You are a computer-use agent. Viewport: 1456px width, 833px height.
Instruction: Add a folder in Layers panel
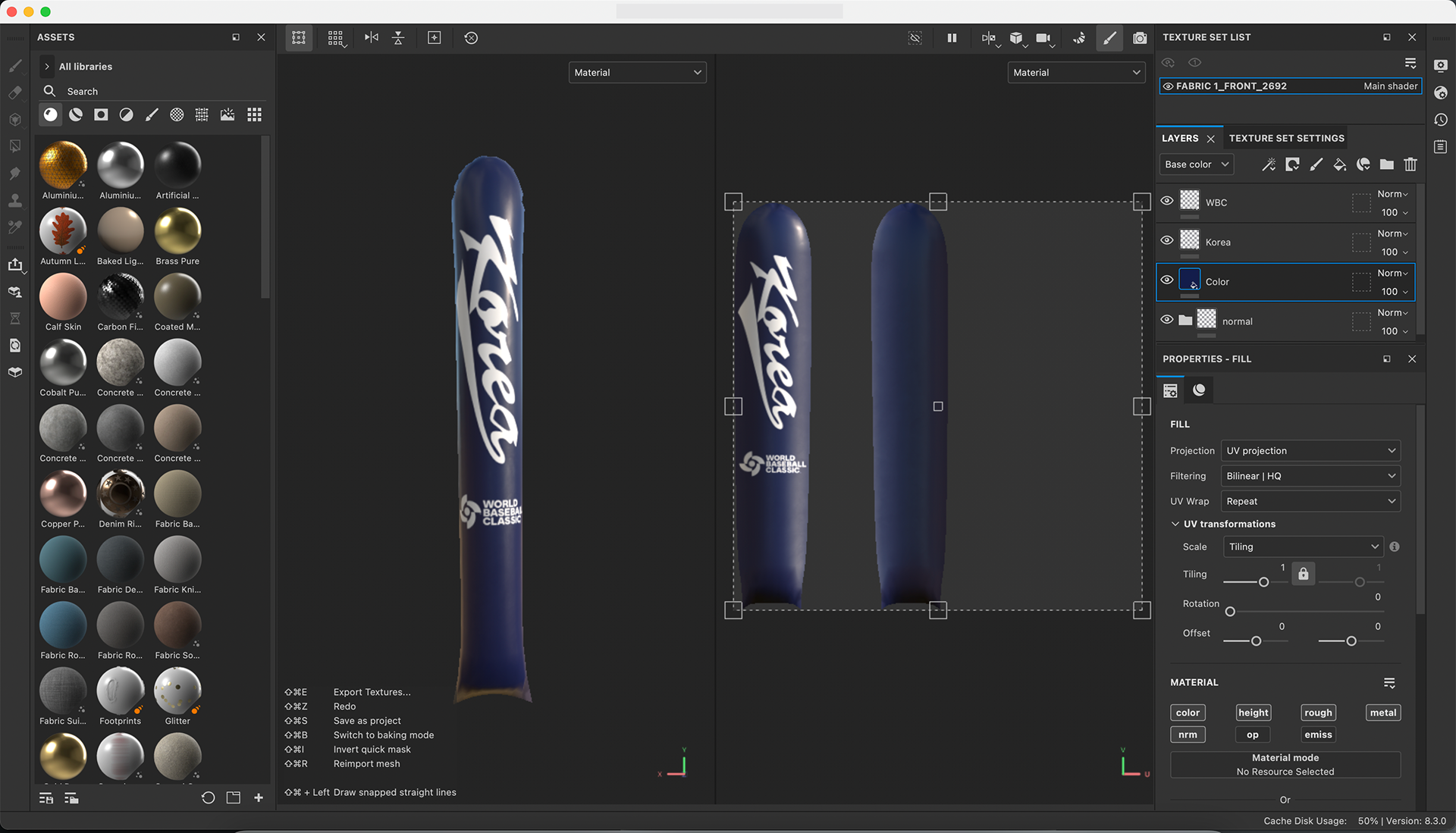coord(1386,164)
